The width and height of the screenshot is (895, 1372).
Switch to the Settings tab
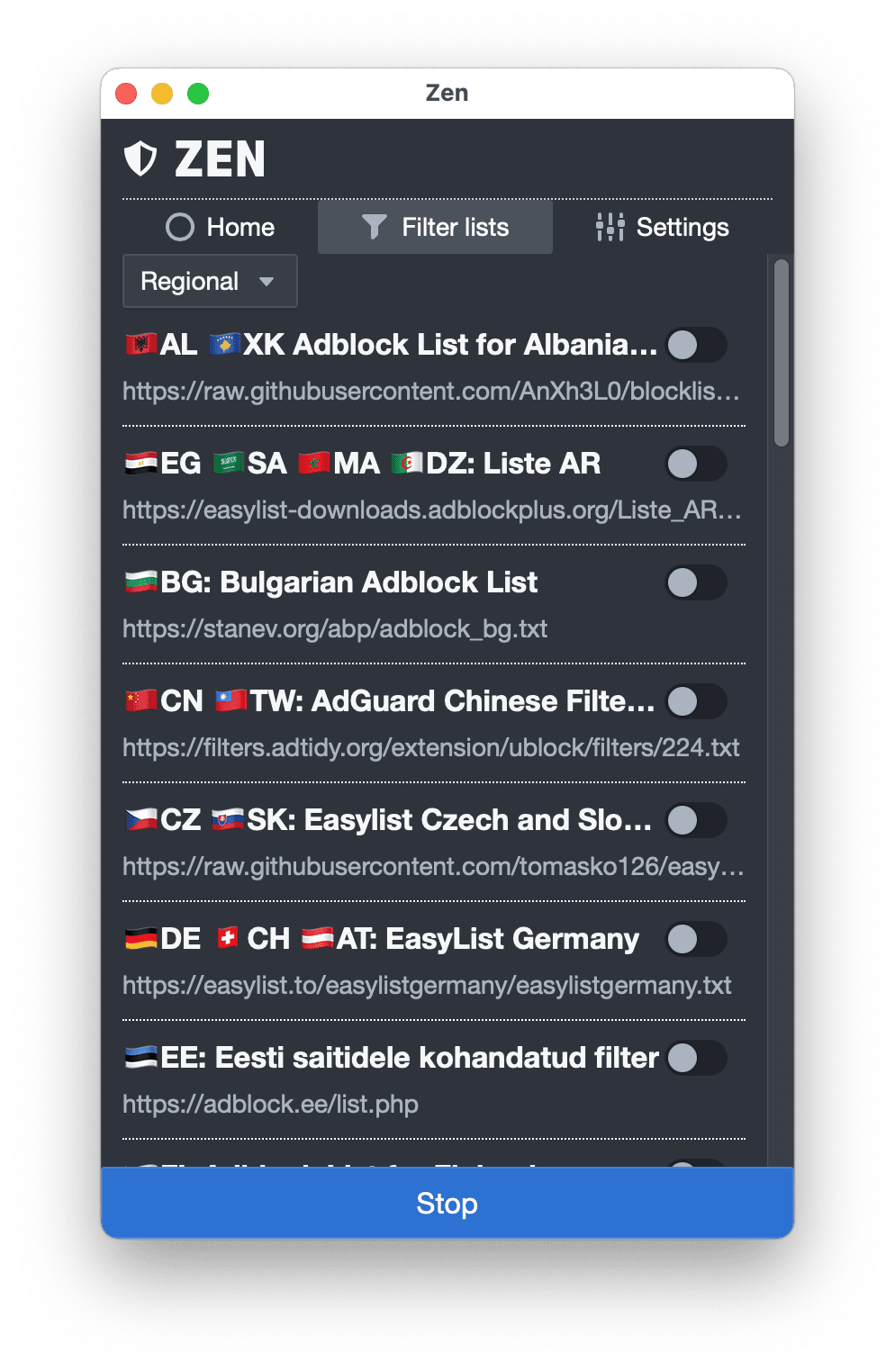click(662, 227)
